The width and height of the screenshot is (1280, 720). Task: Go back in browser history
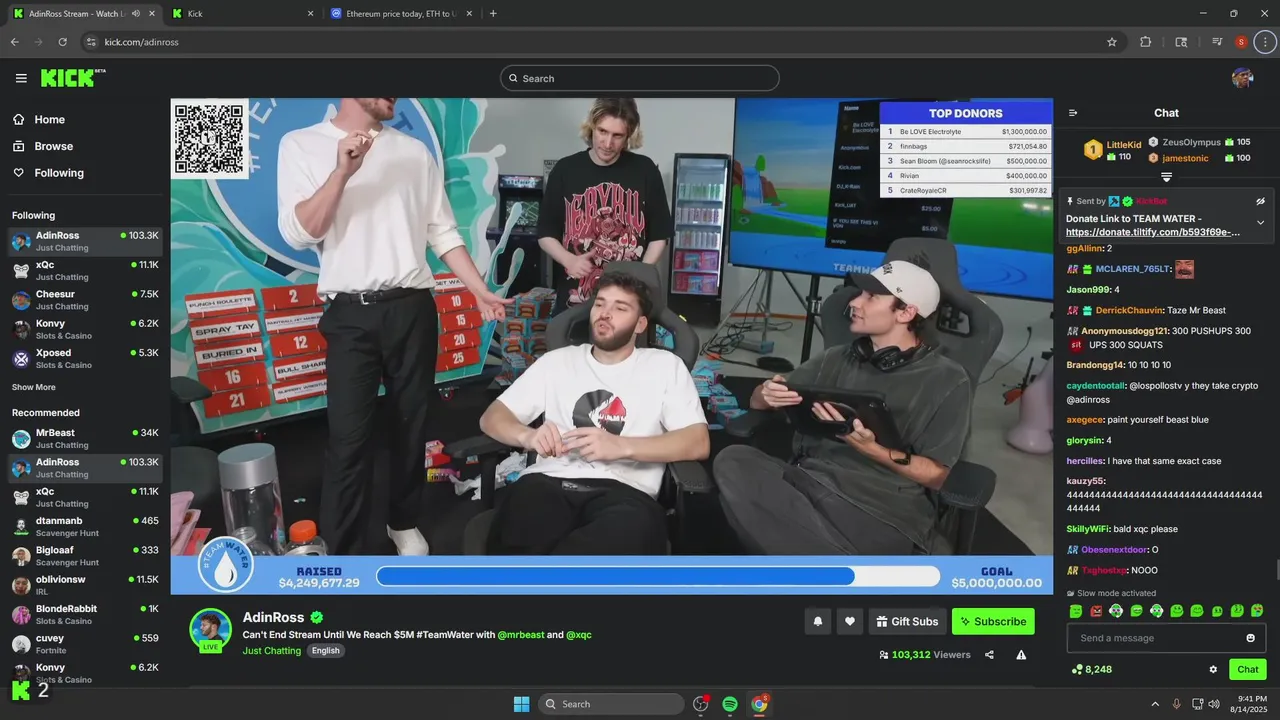tap(14, 42)
